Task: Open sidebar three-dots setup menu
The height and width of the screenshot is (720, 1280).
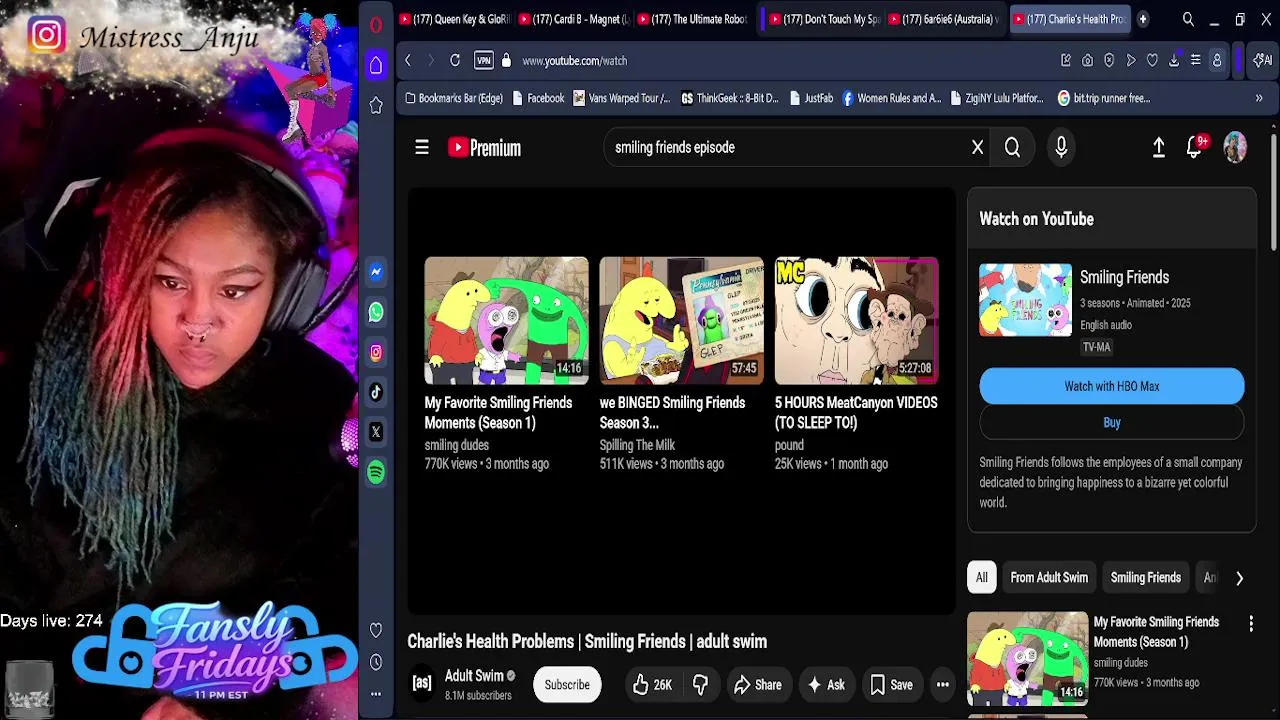Action: pyautogui.click(x=376, y=693)
